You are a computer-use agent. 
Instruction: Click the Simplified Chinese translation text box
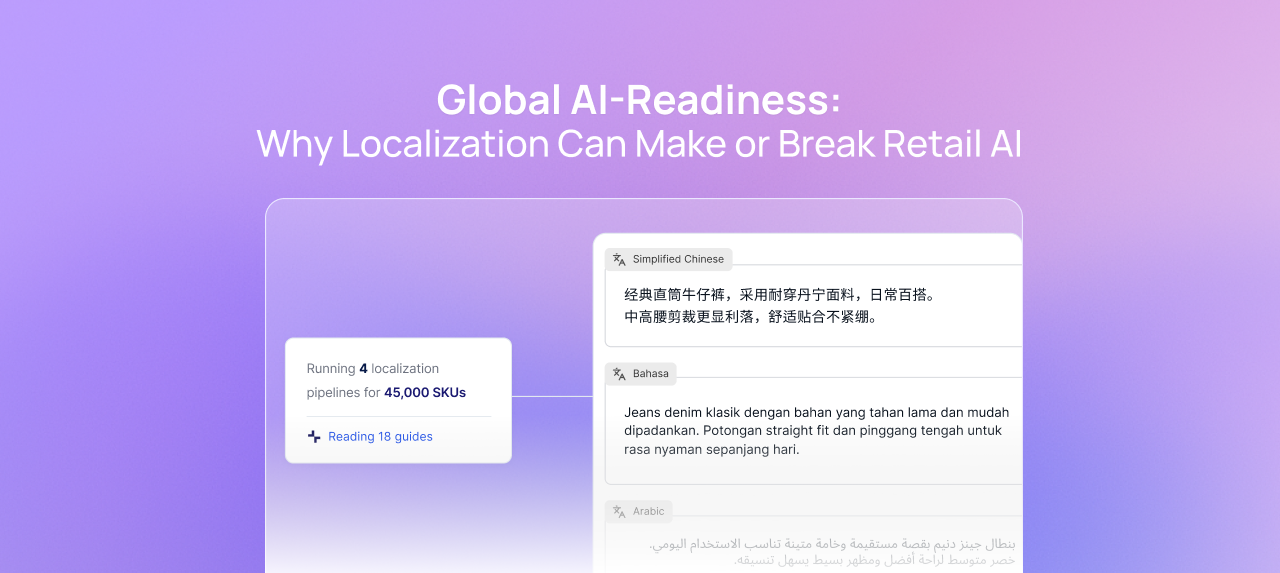[x=814, y=306]
